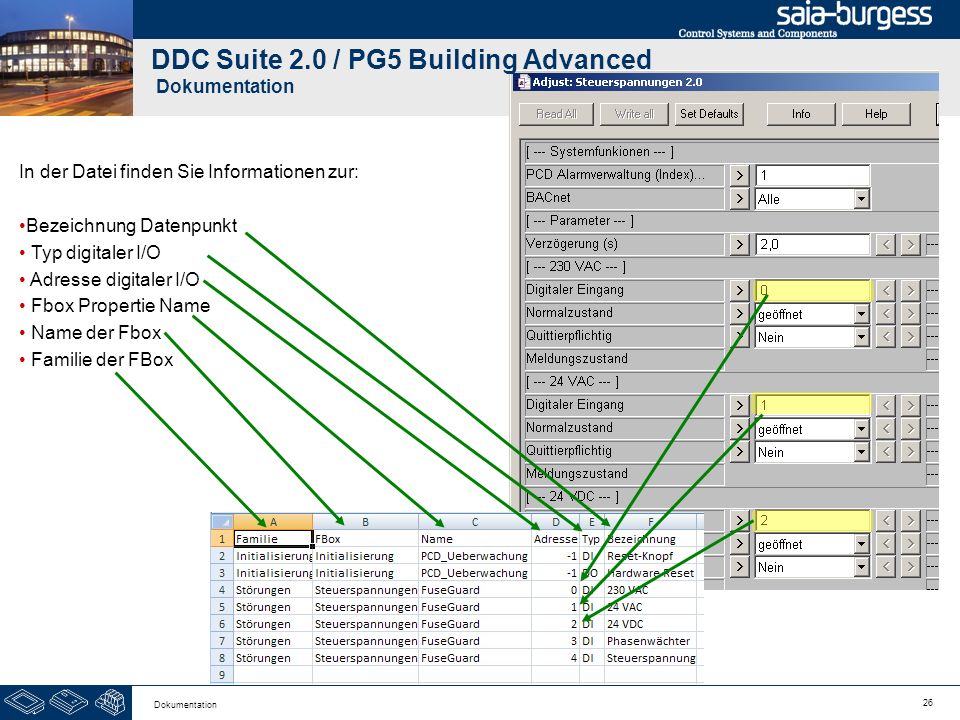Image resolution: width=960 pixels, height=720 pixels.
Task: Click the far-right > stepper in the Verzögerung row
Action: (910, 245)
